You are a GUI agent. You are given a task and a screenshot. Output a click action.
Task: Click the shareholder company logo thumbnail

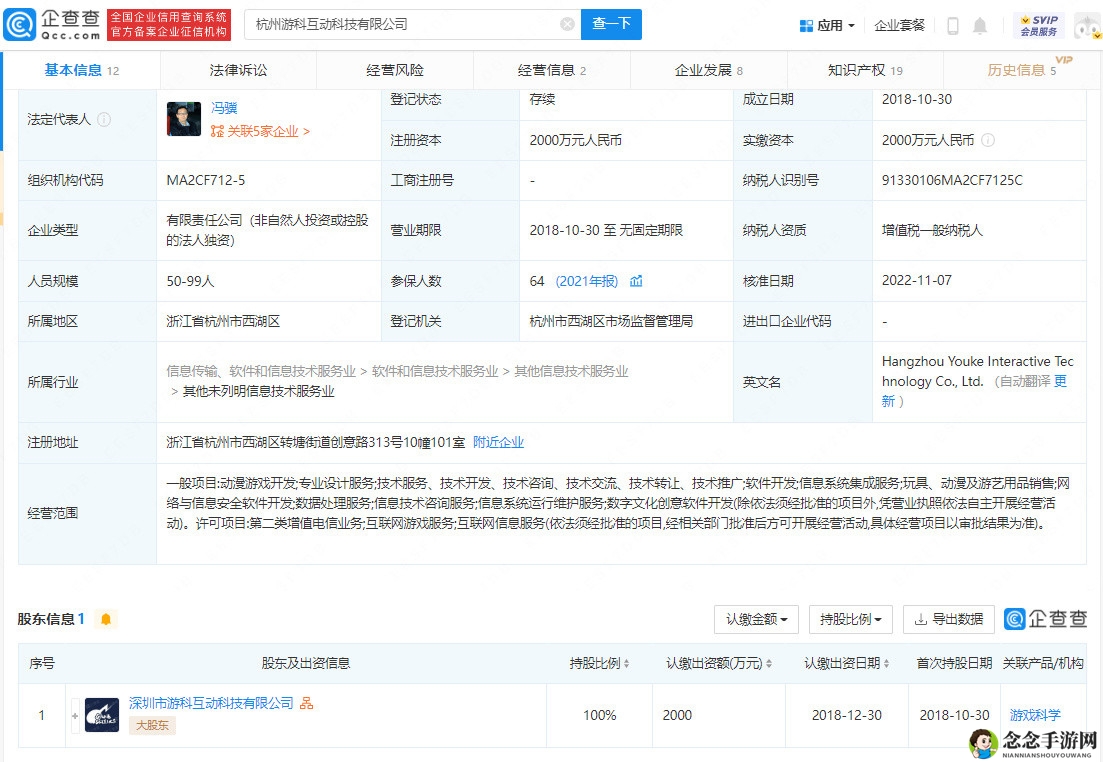101,715
